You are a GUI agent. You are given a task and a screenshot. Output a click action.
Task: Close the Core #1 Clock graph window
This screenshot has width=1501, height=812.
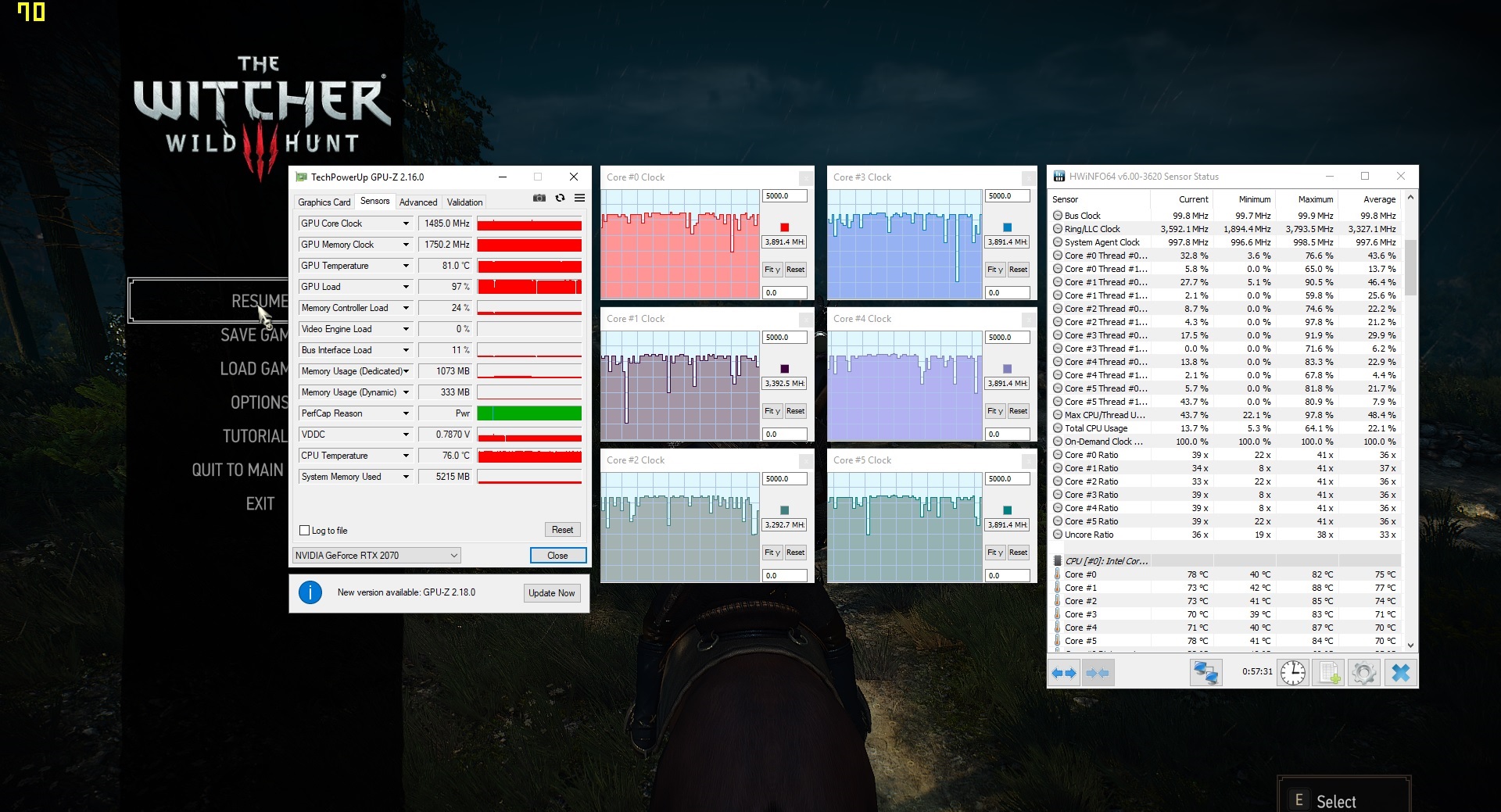805,319
